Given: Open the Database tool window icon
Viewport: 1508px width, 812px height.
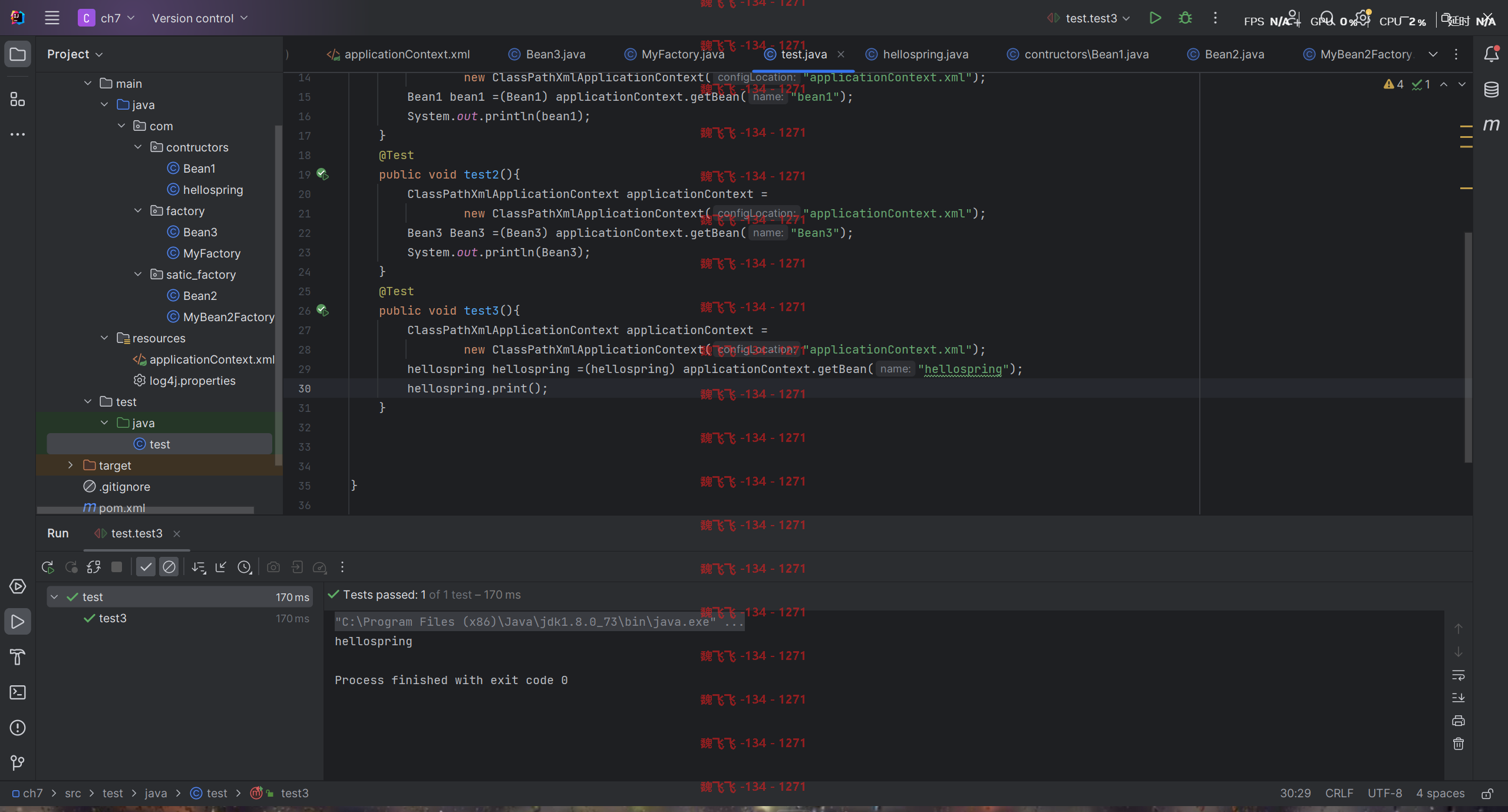Looking at the screenshot, I should (1491, 90).
